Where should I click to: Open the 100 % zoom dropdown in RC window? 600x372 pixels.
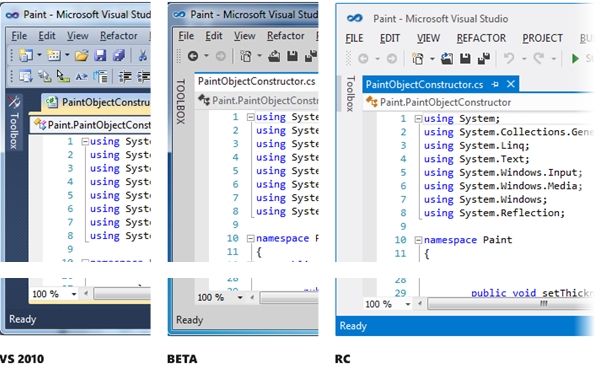click(x=408, y=304)
